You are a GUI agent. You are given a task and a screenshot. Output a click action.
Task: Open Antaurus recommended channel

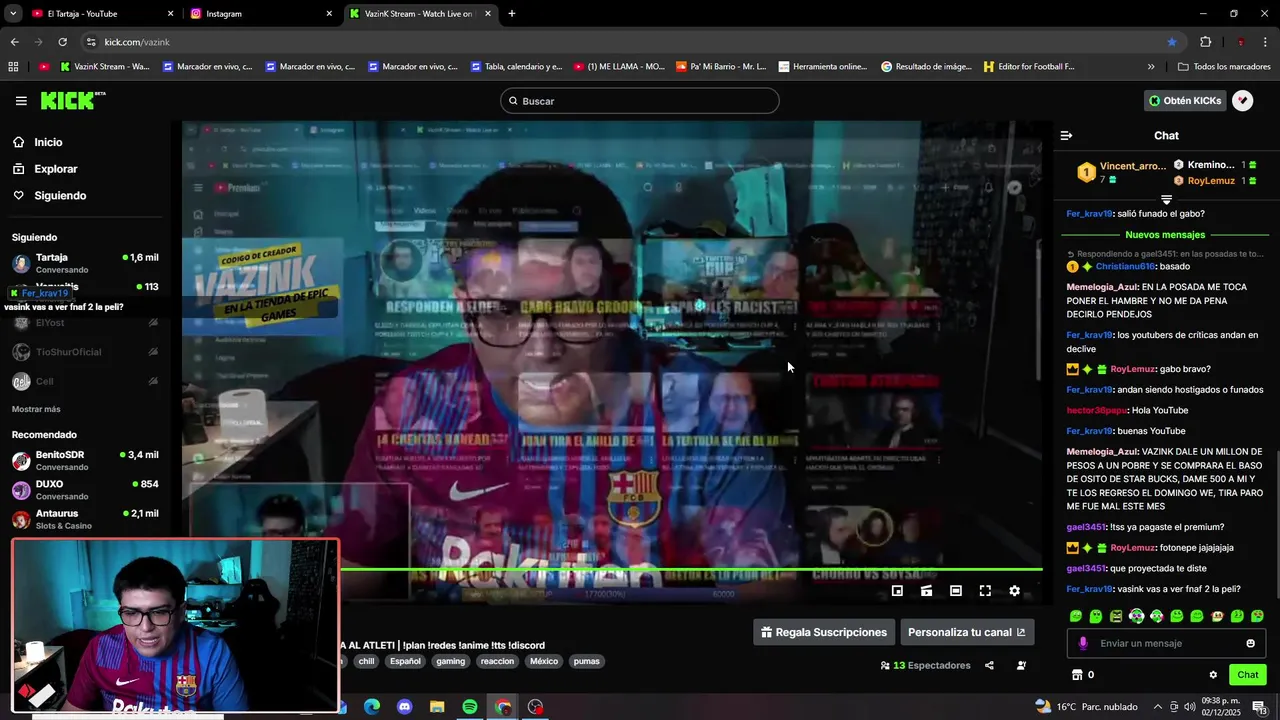(85, 519)
